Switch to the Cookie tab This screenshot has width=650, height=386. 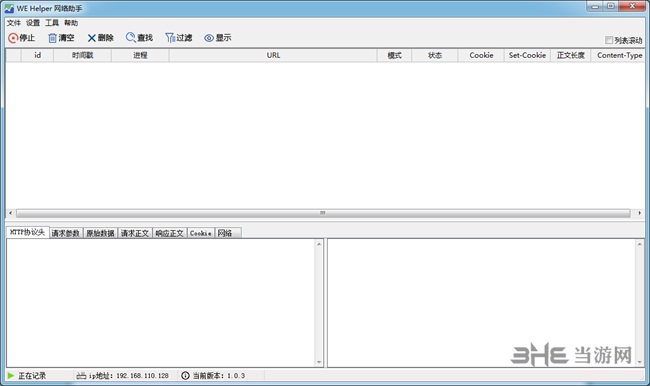coord(201,233)
